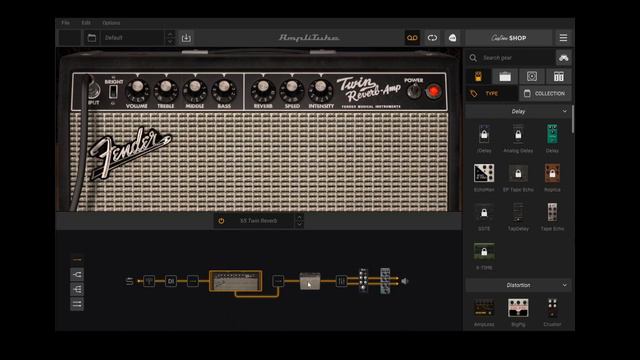Select the green Delay pedal
This screenshot has width=640, height=360.
552,134
